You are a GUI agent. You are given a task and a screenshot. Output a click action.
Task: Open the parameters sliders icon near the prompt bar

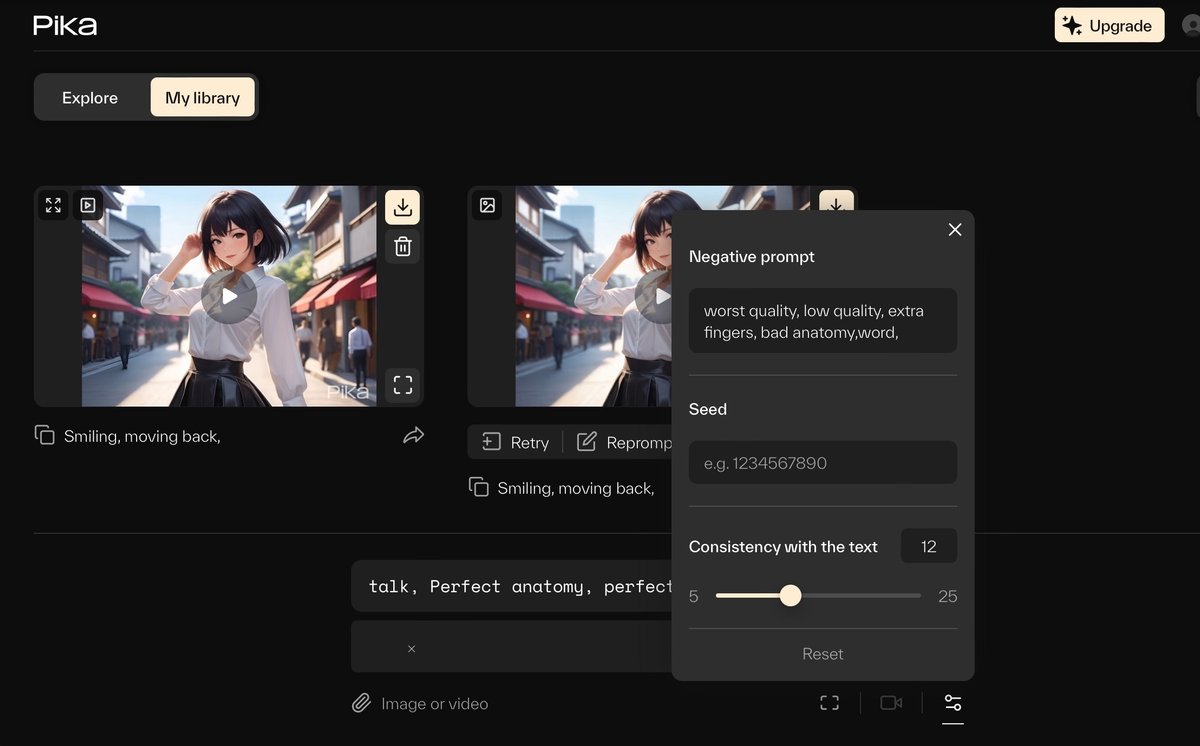[x=952, y=705]
